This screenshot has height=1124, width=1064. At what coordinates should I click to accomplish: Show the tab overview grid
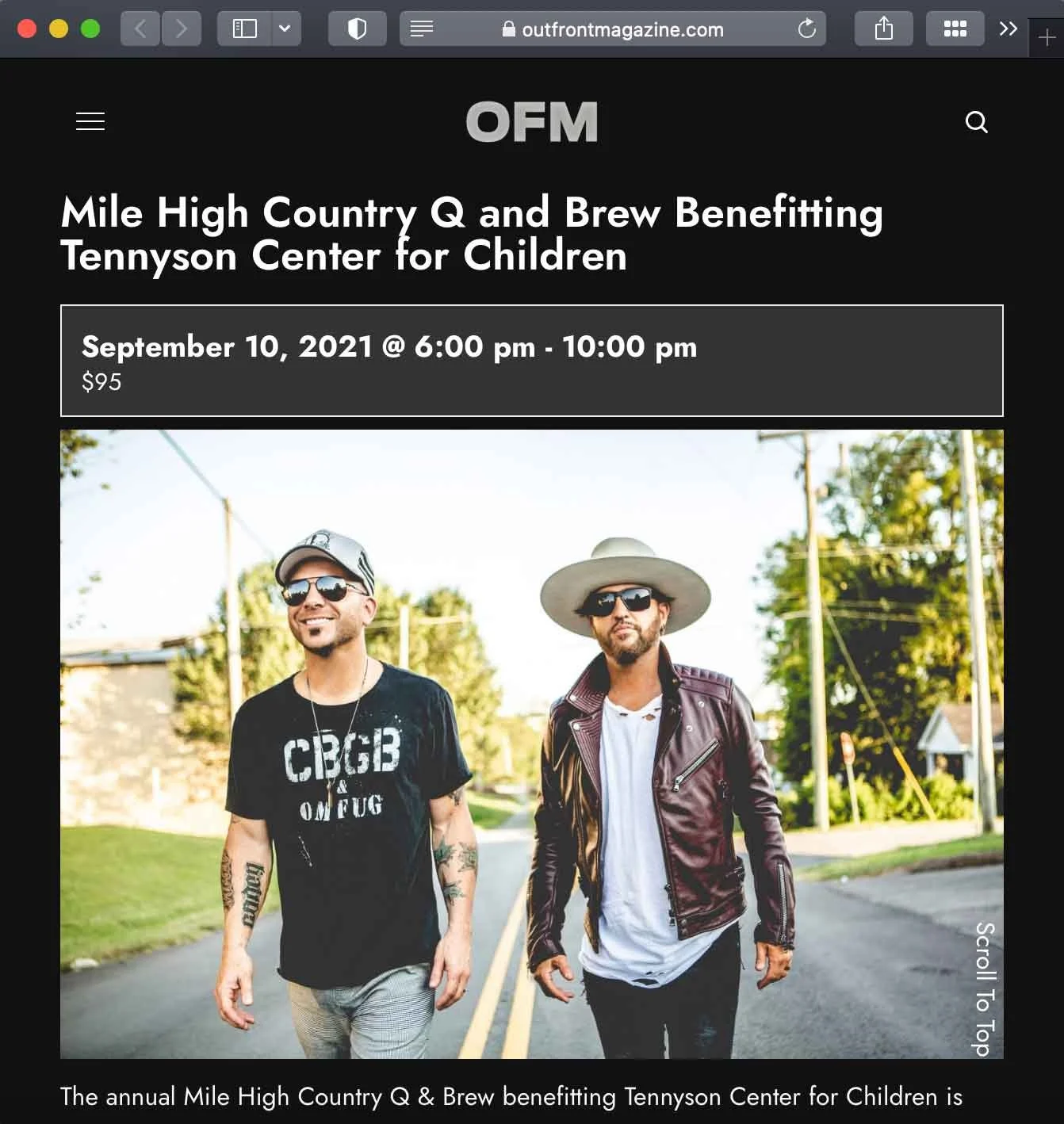click(955, 29)
